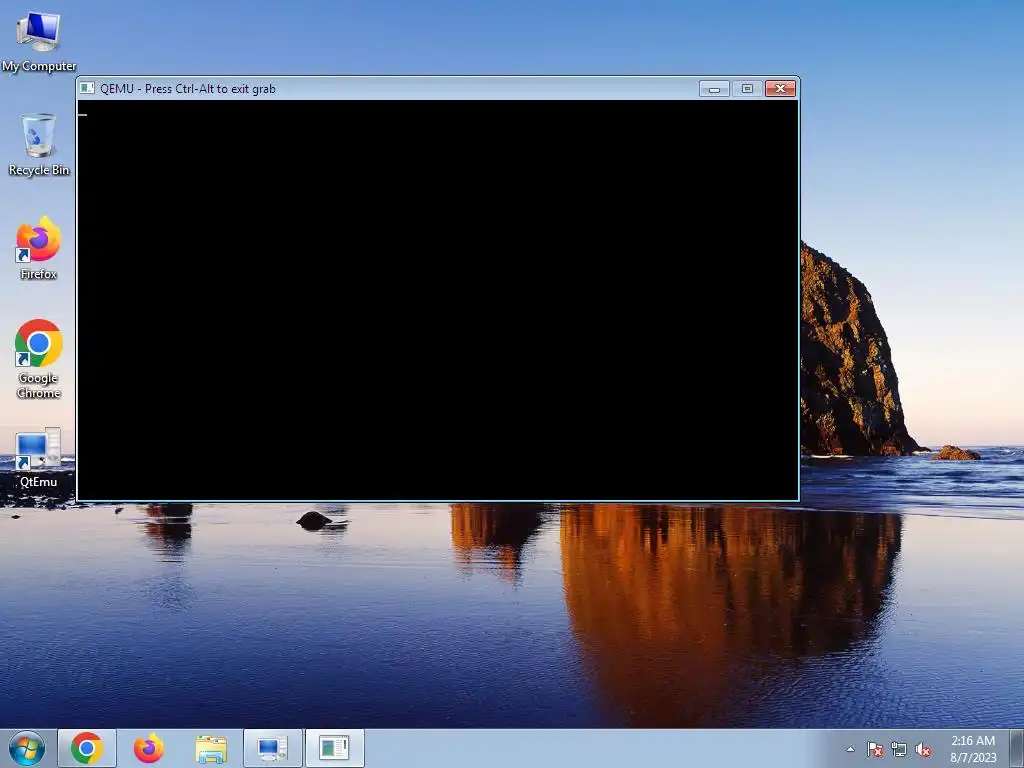Switch to Chrome in the taskbar
The height and width of the screenshot is (768, 1024).
click(87, 748)
